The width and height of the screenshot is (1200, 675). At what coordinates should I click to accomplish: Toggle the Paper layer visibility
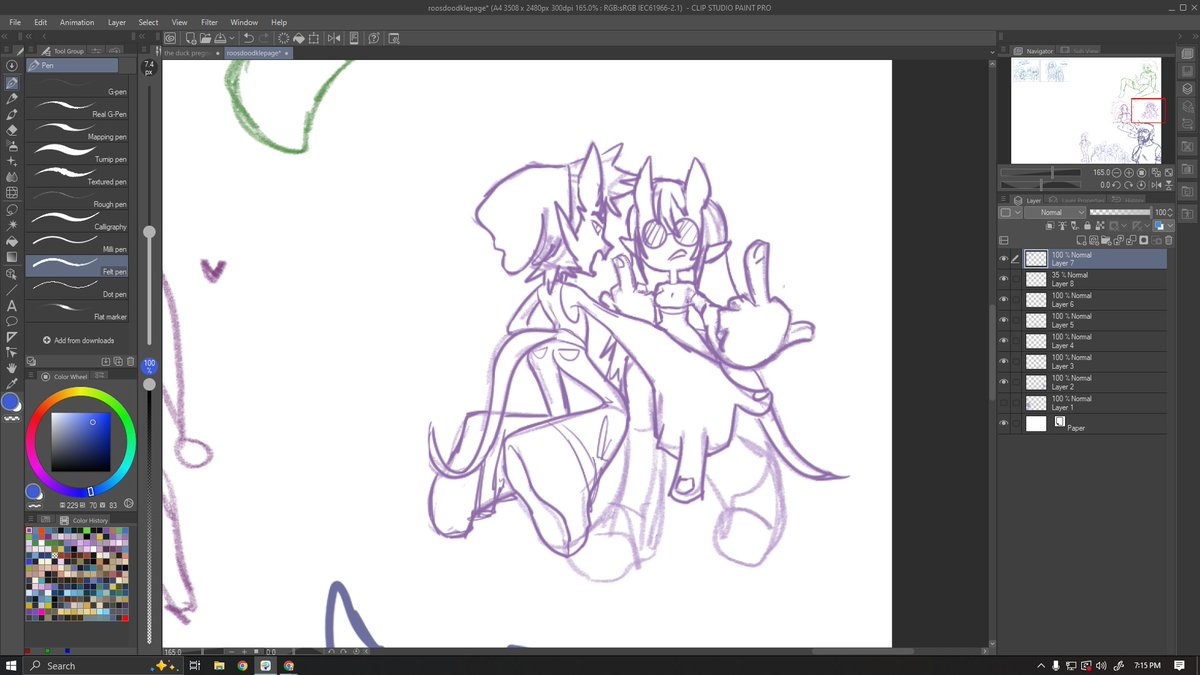click(x=1004, y=423)
